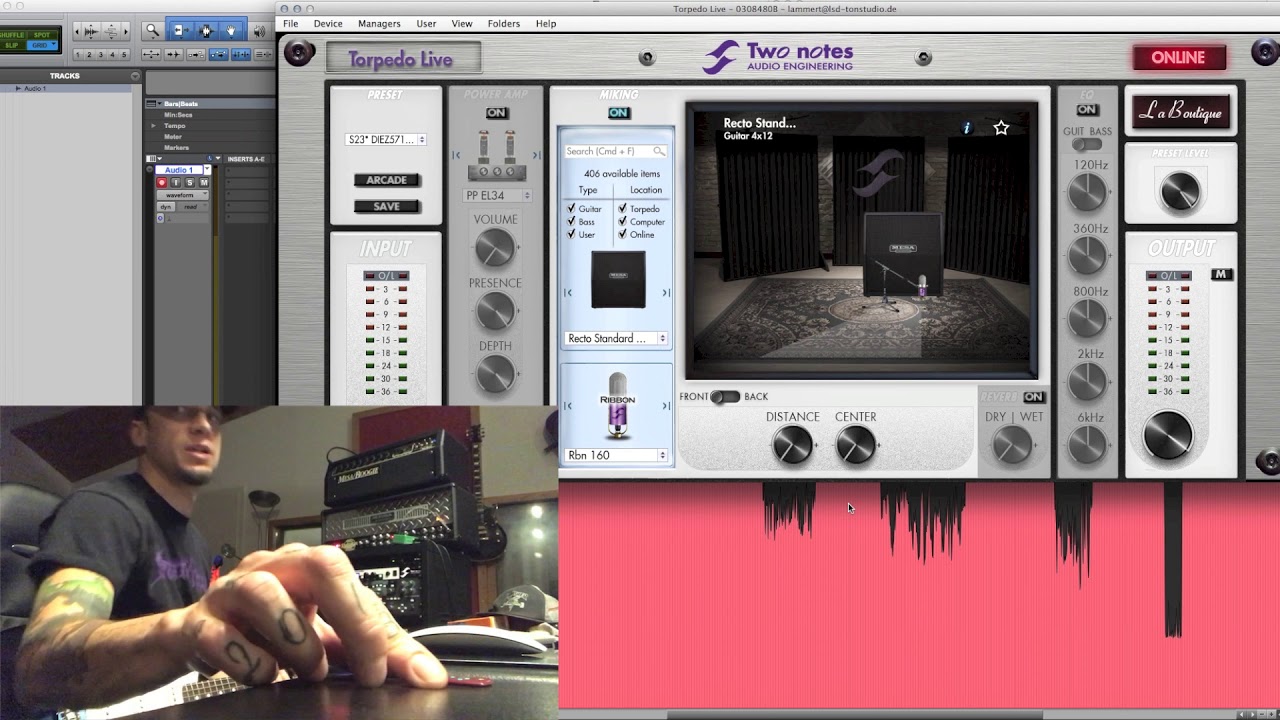Select the Zoomer magnifier tool in Pro Tools
This screenshot has height=720, width=1280.
[152, 31]
